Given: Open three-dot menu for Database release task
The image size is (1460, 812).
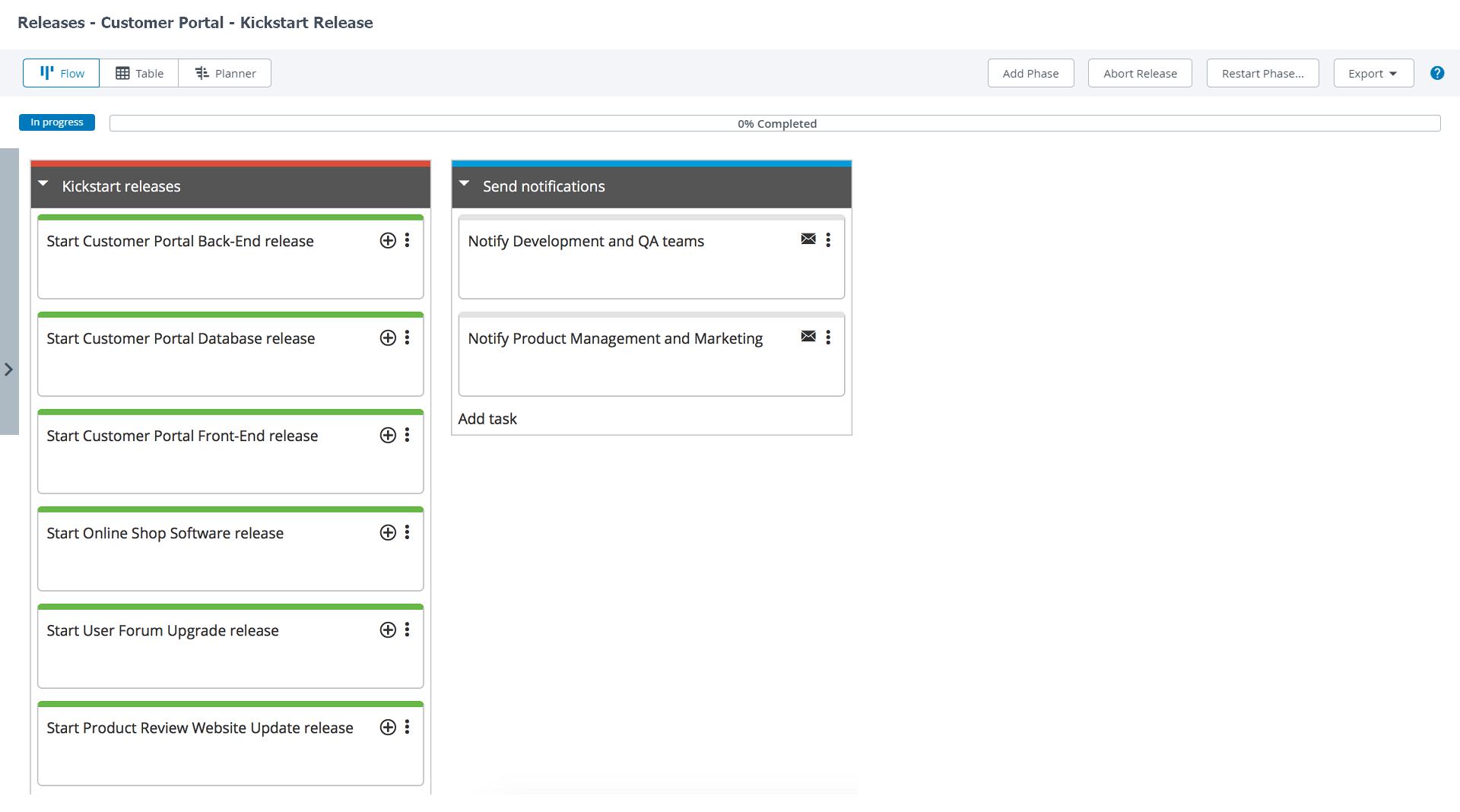Looking at the screenshot, I should (x=408, y=338).
